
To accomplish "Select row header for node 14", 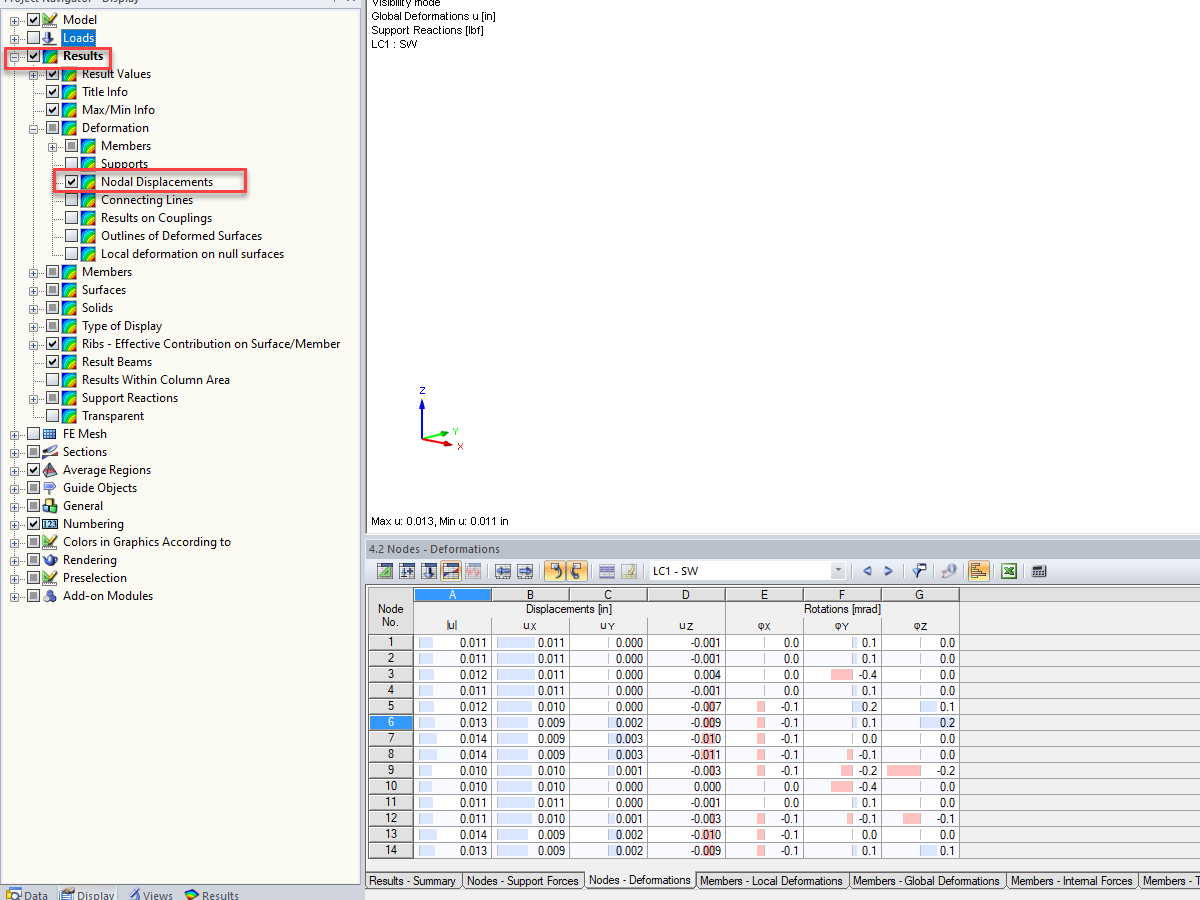I will point(391,851).
